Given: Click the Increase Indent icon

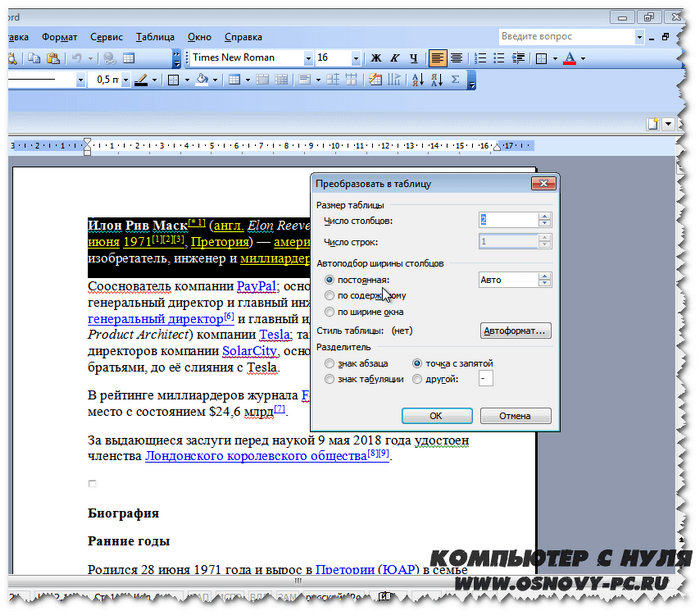Looking at the screenshot, I should tap(518, 58).
